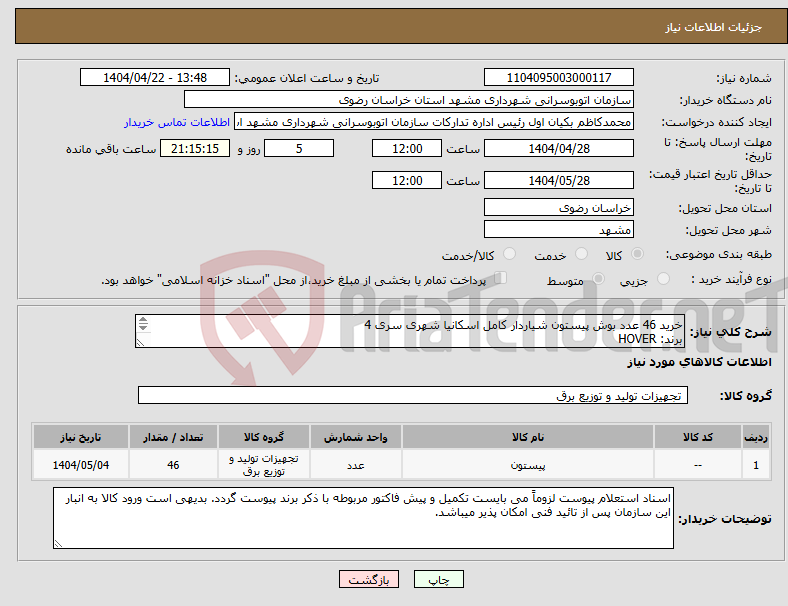
Task: Click the need number field 1104095003000117
Action: pos(558,77)
